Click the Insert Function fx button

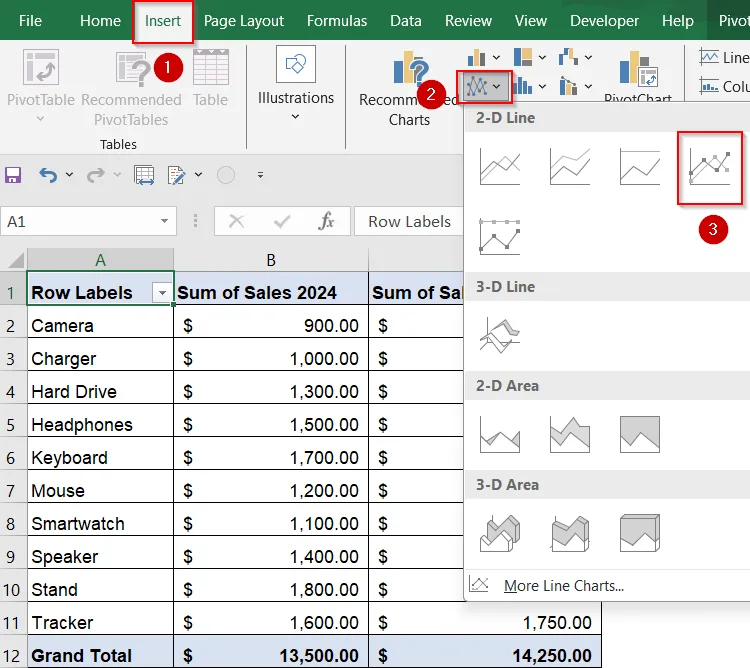[x=326, y=221]
